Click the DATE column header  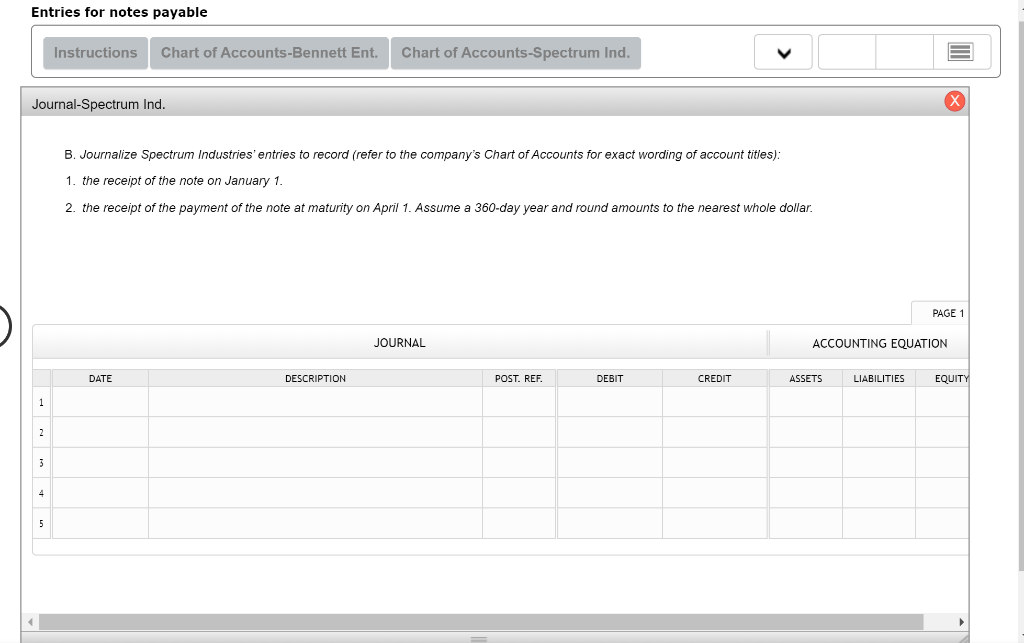pos(100,379)
